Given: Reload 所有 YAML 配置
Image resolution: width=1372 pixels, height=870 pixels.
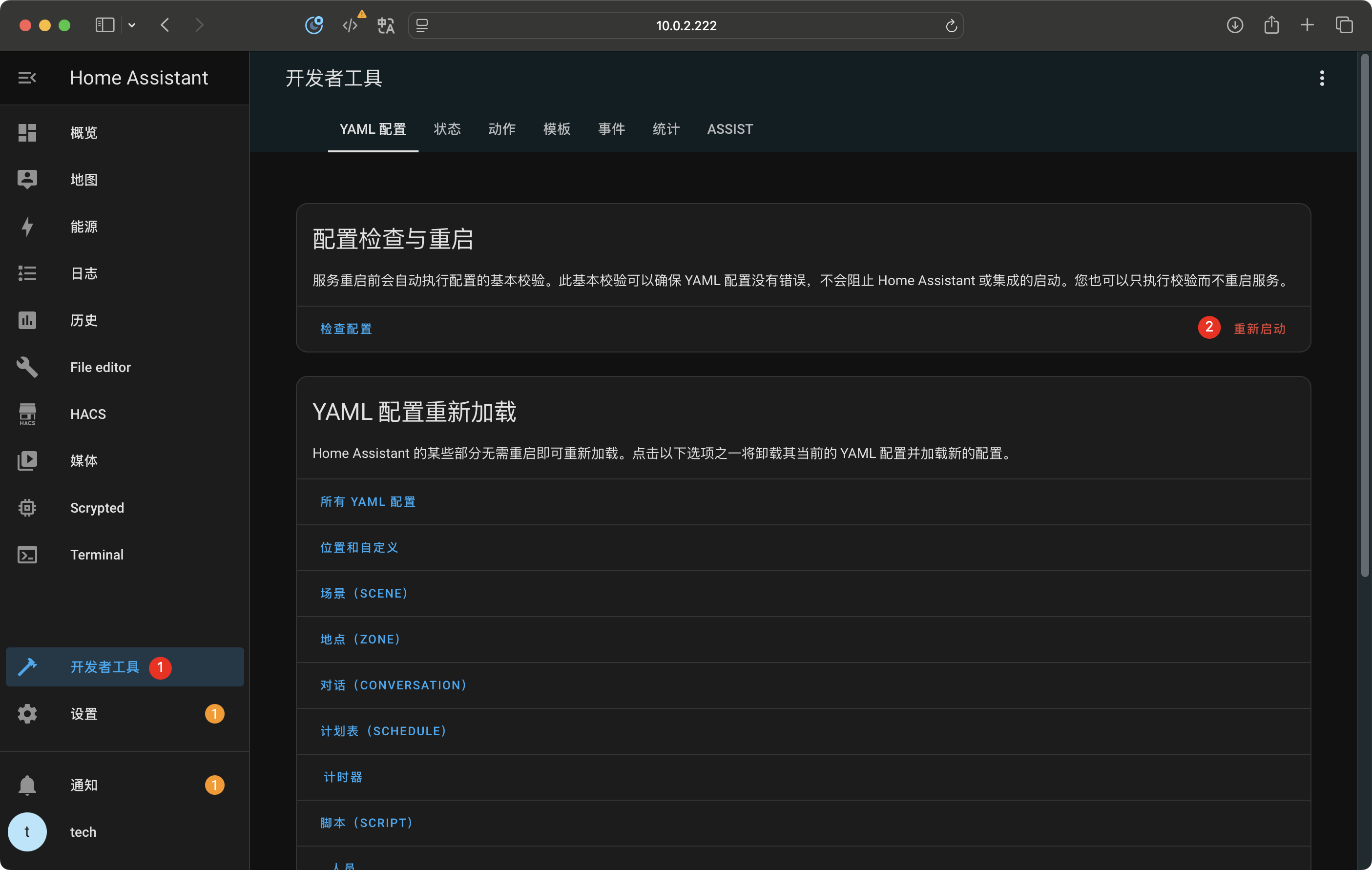Looking at the screenshot, I should (368, 501).
